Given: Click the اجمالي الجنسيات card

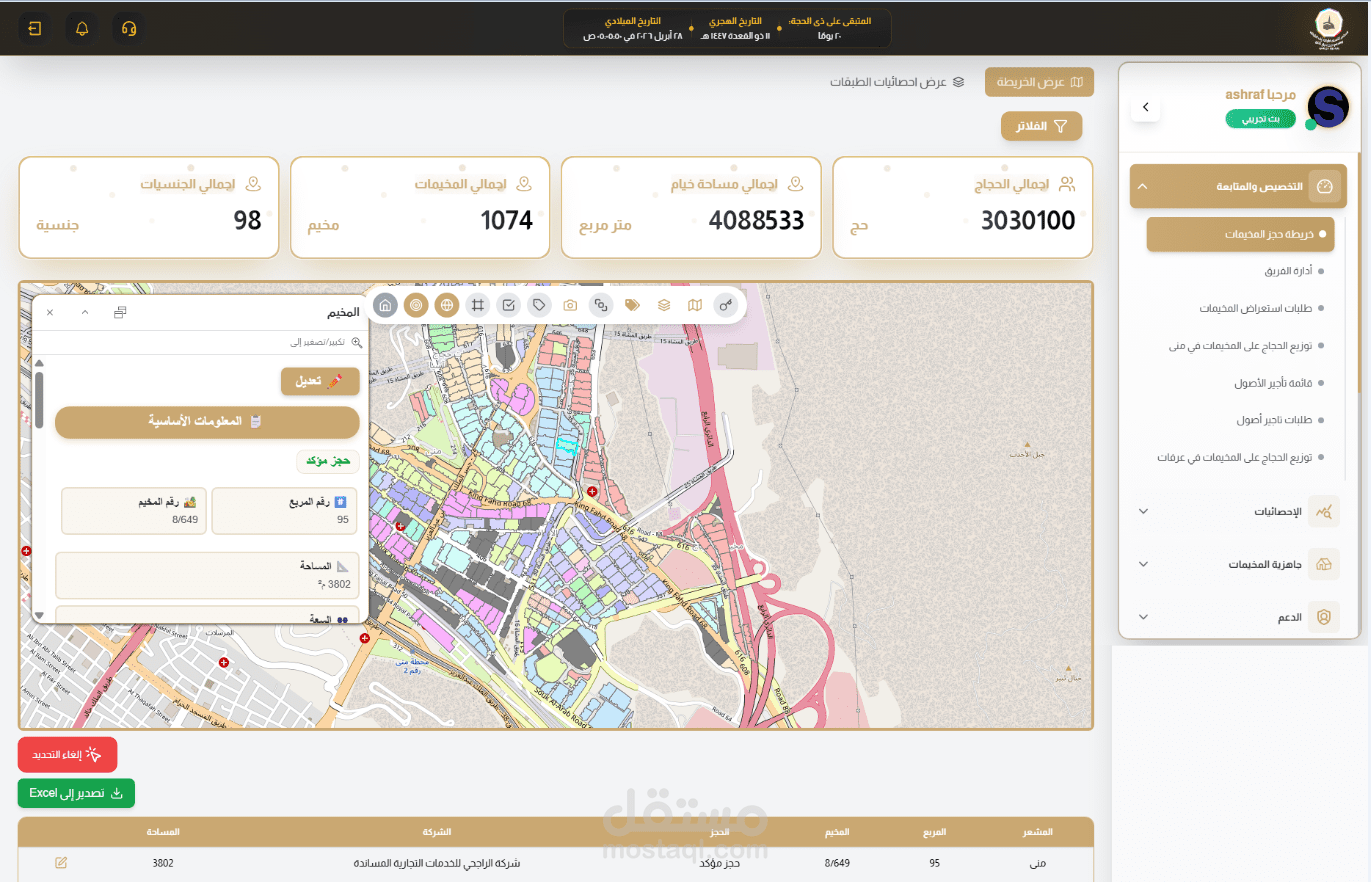Looking at the screenshot, I should click(149, 207).
